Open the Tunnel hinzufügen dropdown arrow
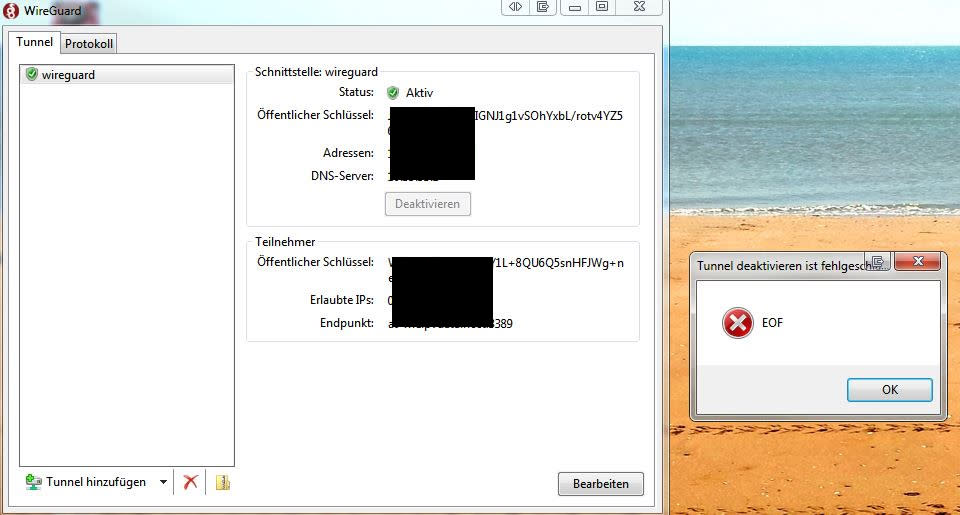This screenshot has width=960, height=515. (163, 482)
